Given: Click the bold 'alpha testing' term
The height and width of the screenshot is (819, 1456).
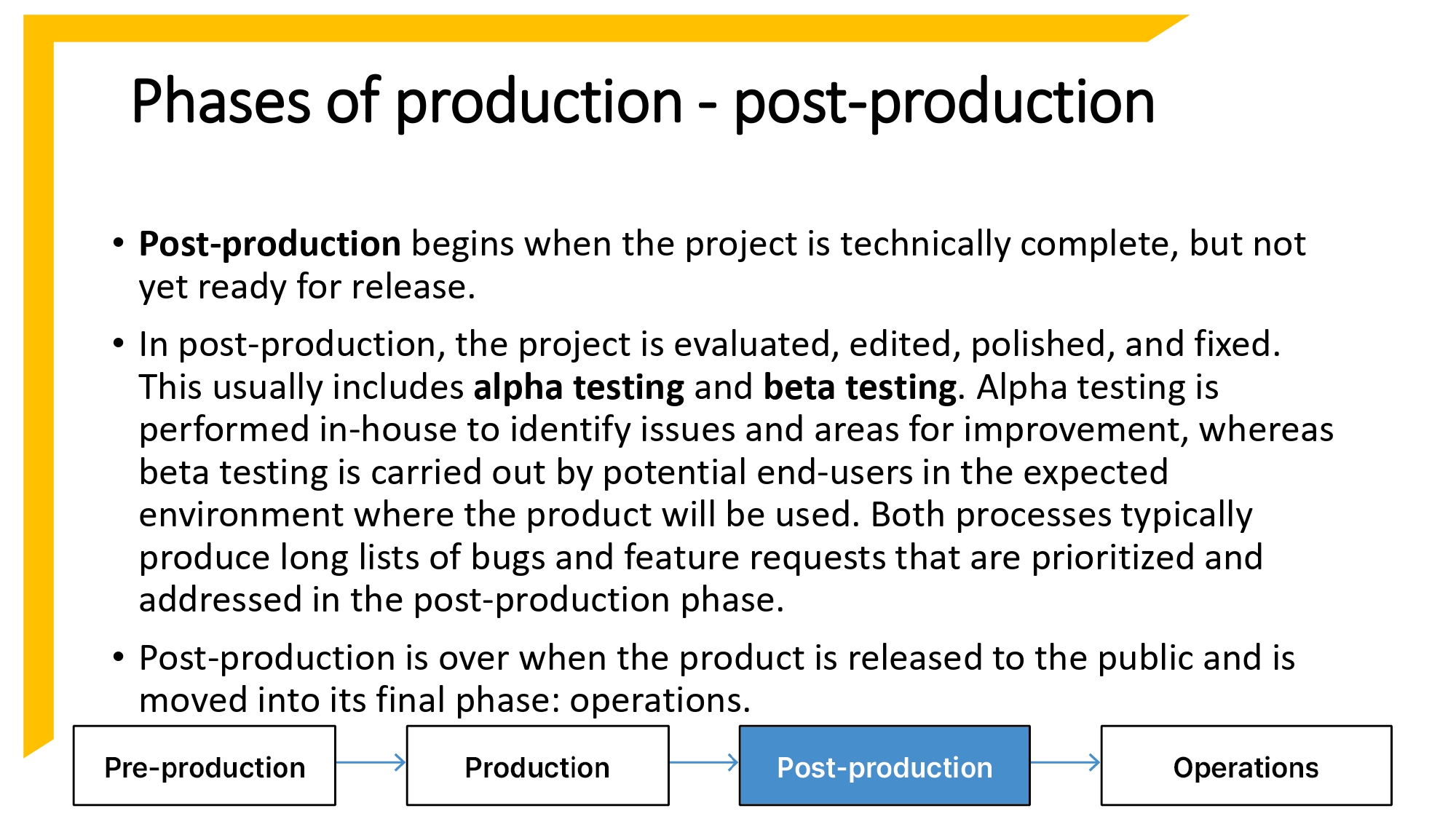Looking at the screenshot, I should [579, 387].
